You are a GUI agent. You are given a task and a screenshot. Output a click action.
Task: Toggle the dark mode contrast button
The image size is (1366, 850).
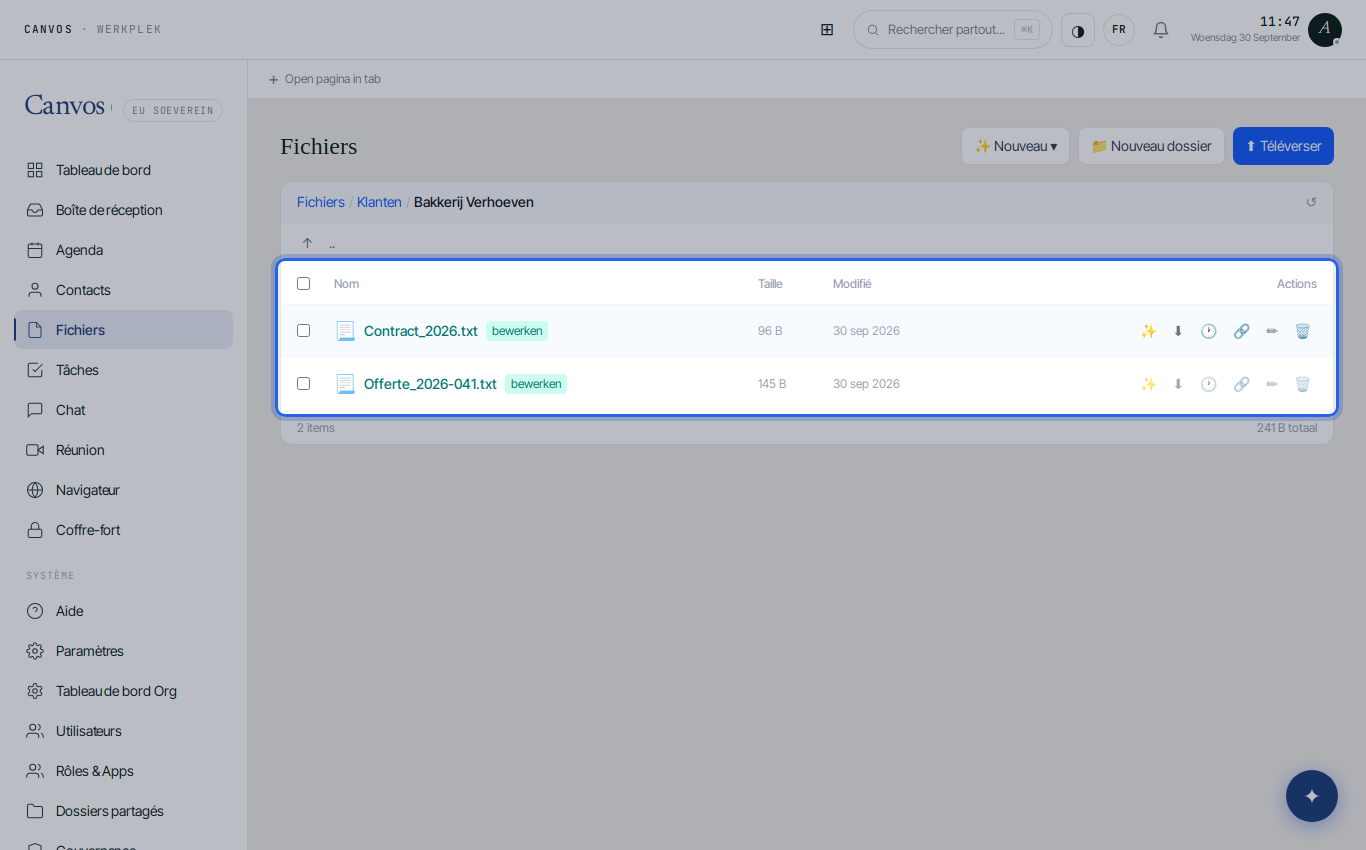1078,30
